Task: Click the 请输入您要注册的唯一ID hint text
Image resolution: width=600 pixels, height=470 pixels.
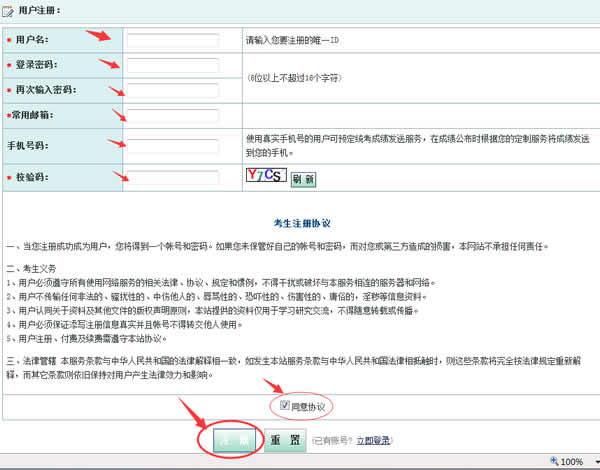Action: pyautogui.click(x=292, y=41)
